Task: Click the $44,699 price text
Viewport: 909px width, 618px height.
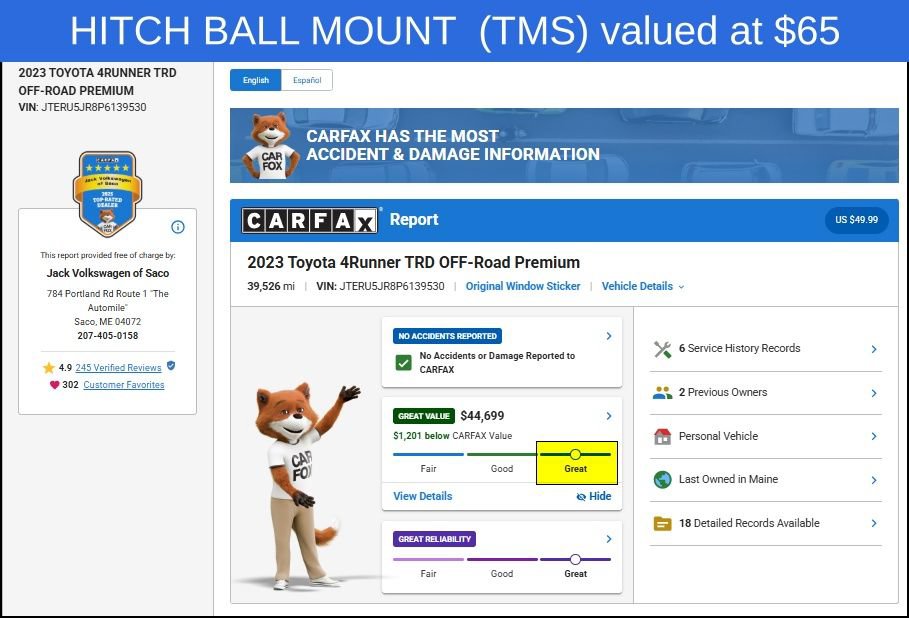Action: (482, 416)
